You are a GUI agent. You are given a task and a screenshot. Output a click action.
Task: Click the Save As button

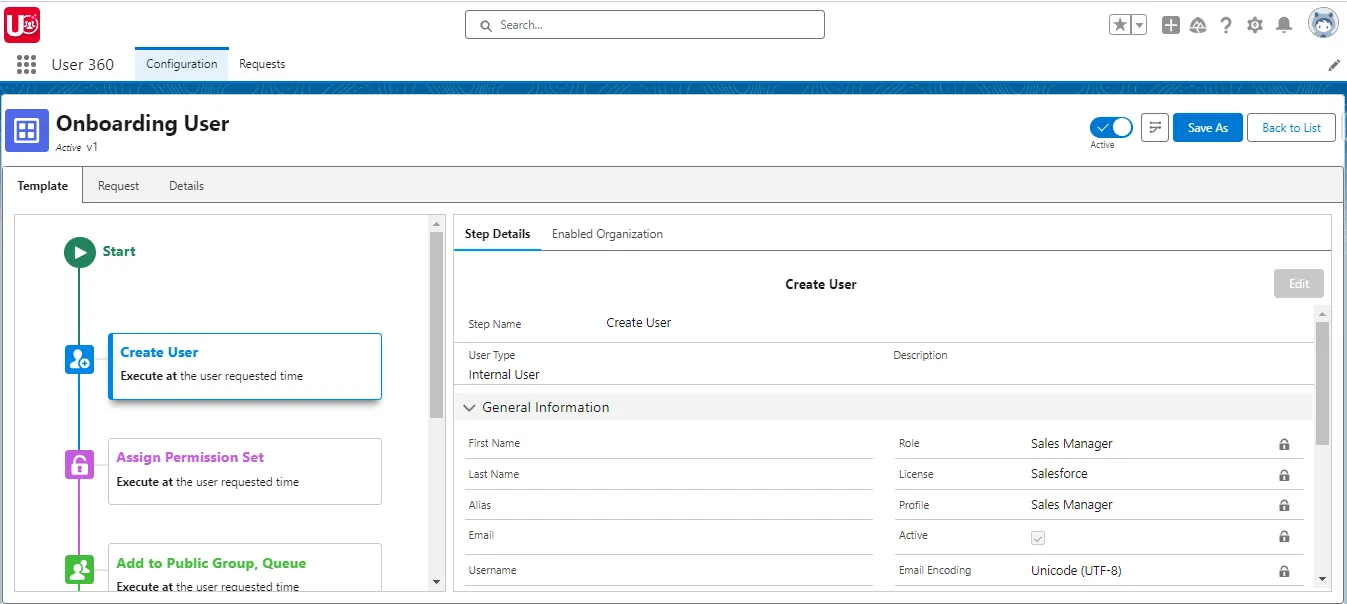pos(1207,127)
